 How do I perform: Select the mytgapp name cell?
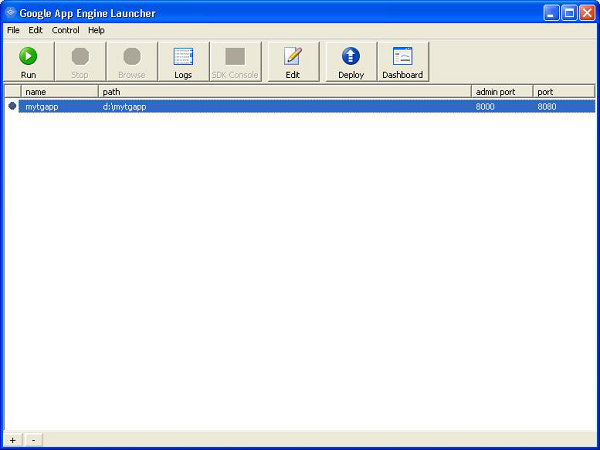click(42, 107)
